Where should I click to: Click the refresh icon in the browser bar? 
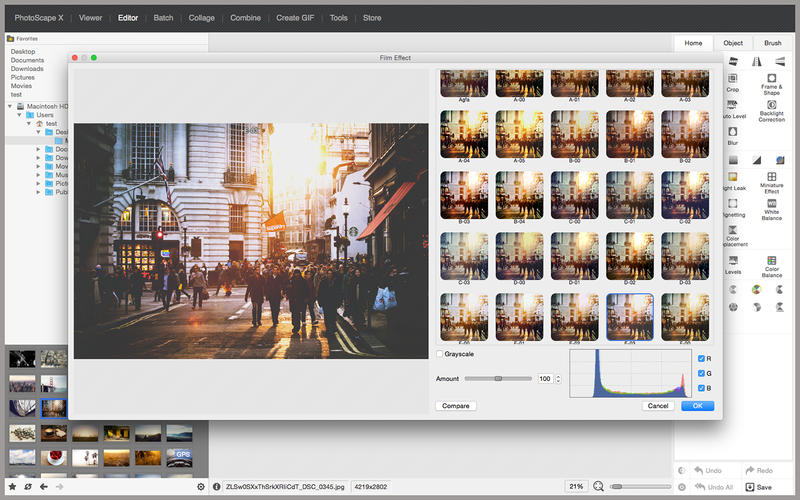27,486
